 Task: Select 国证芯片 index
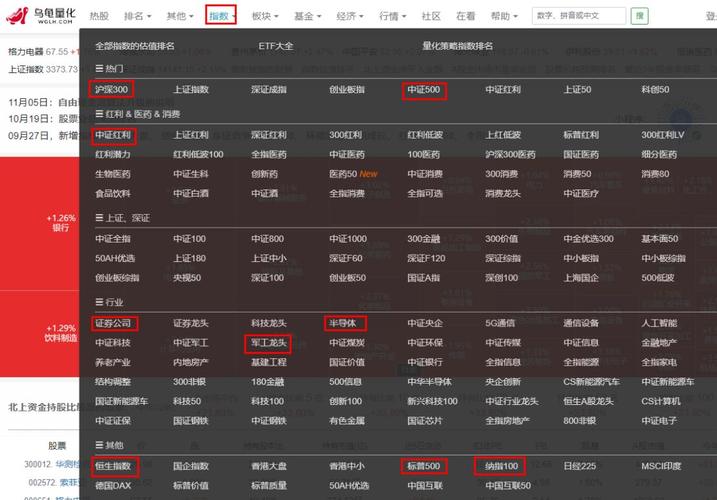pyautogui.click(x=425, y=420)
